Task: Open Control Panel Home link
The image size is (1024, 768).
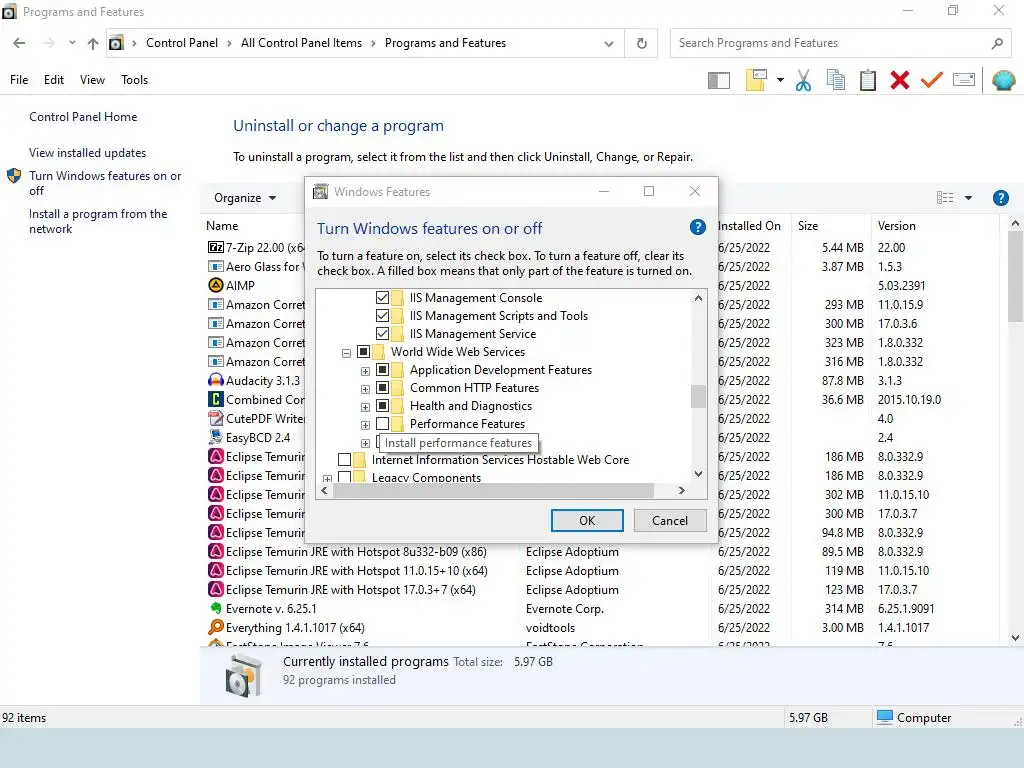Action: click(x=83, y=117)
